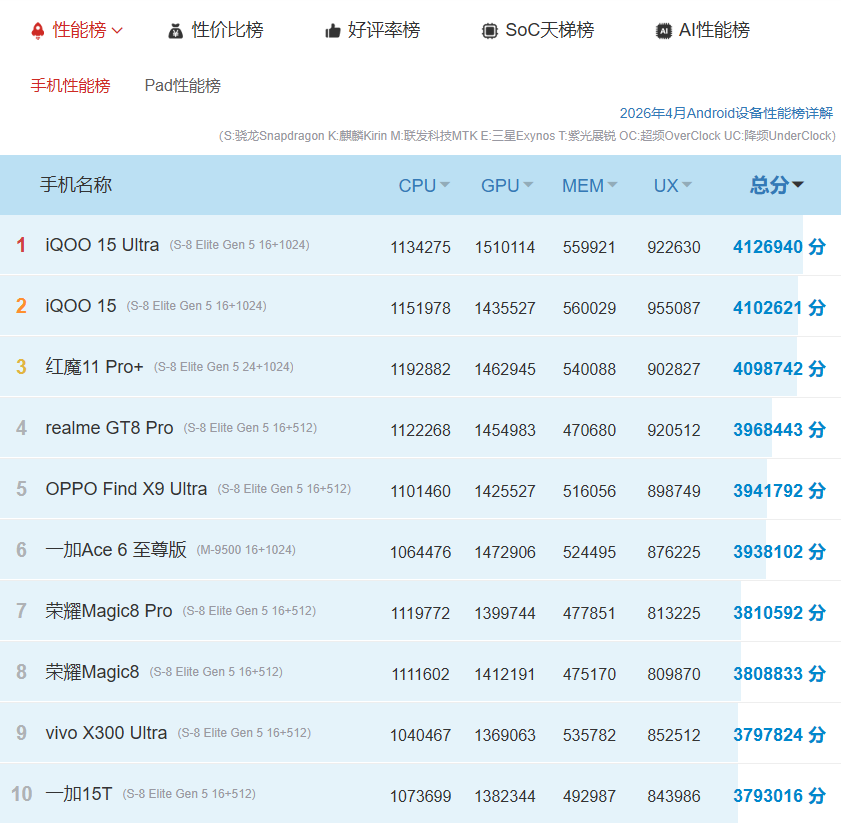The height and width of the screenshot is (823, 841).
Task: Click MEM score 516056
Action: [589, 491]
